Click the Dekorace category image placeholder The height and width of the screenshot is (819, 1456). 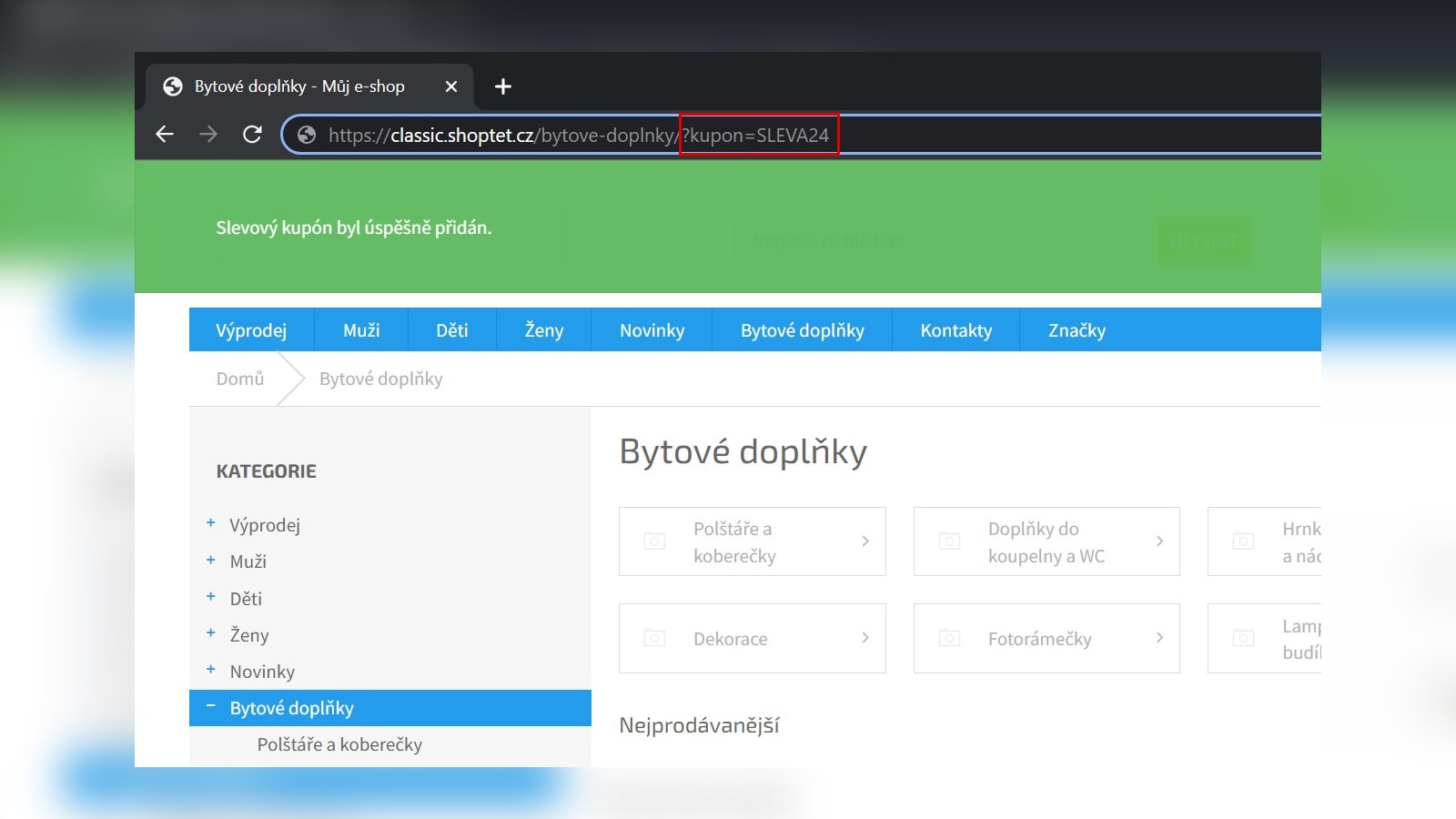pos(654,639)
